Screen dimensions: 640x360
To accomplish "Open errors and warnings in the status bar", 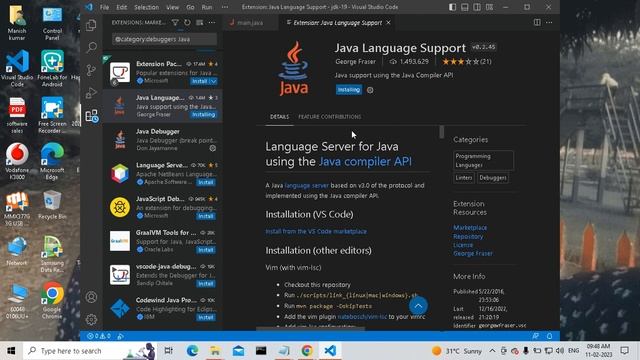I will coord(99,336).
